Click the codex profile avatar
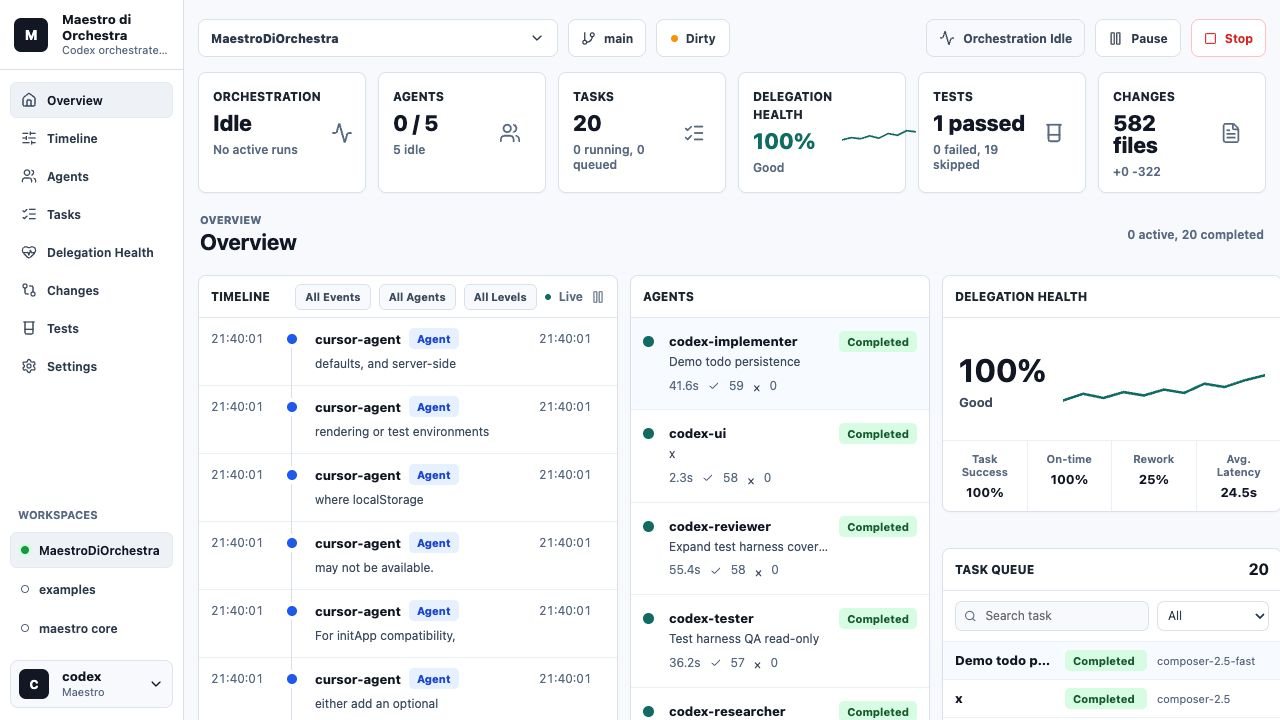Viewport: 1280px width, 720px height. (x=34, y=684)
